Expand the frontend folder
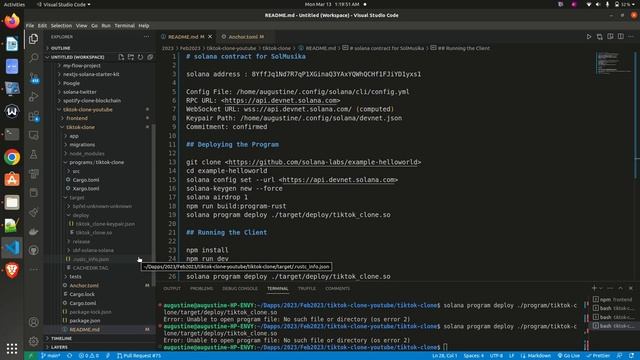The height and width of the screenshot is (360, 640). pos(77,118)
